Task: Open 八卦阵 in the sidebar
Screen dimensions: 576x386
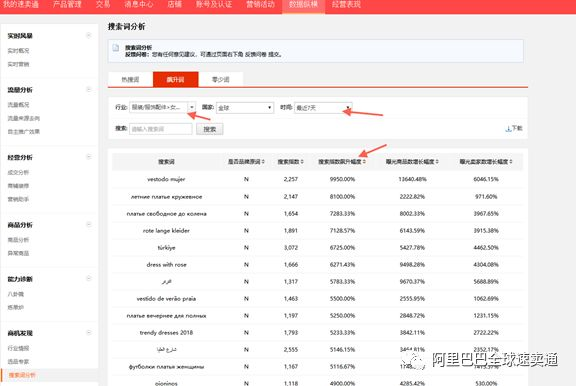Action: pos(16,294)
